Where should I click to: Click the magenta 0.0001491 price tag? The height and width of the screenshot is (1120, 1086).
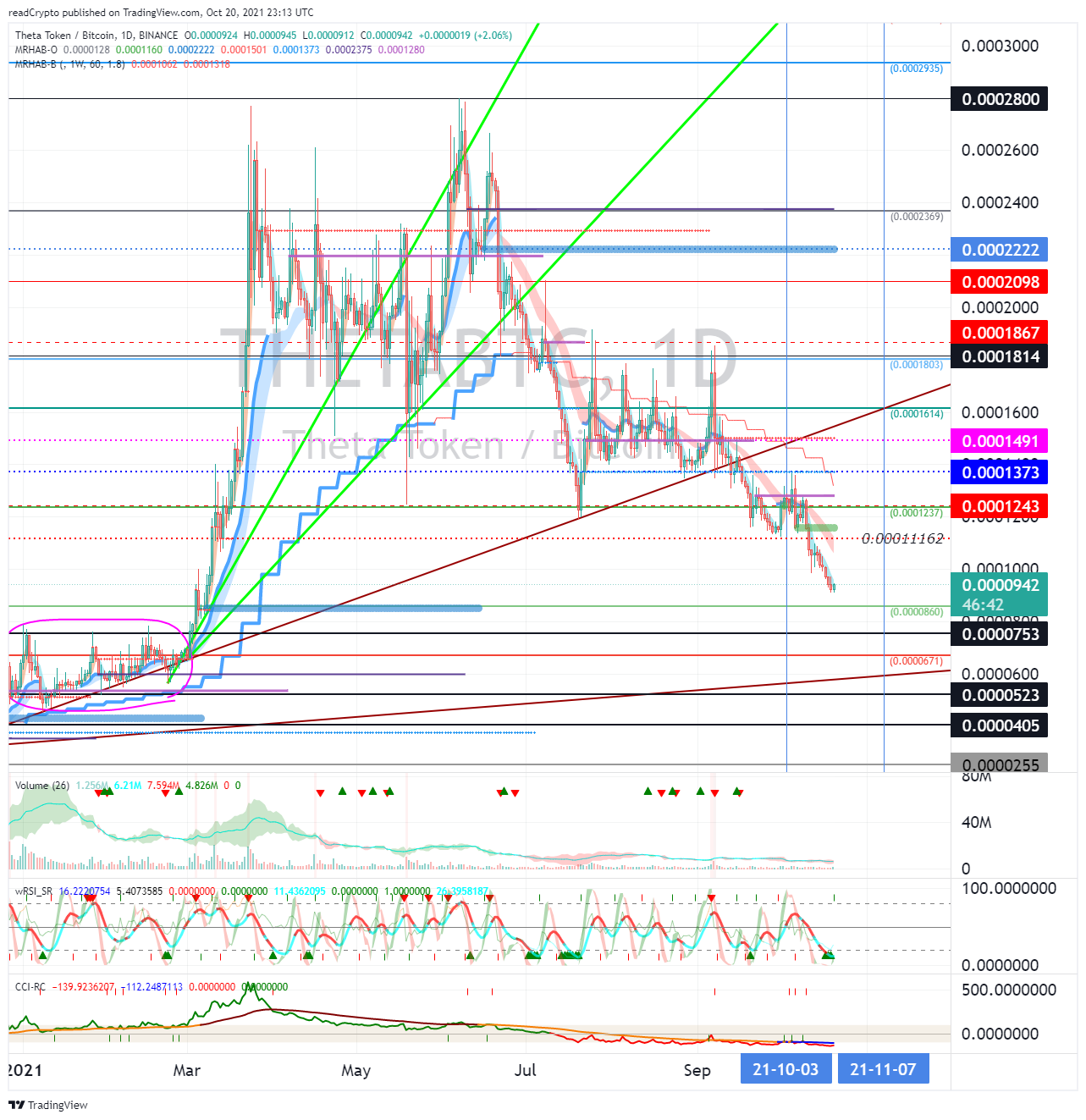(x=1000, y=441)
